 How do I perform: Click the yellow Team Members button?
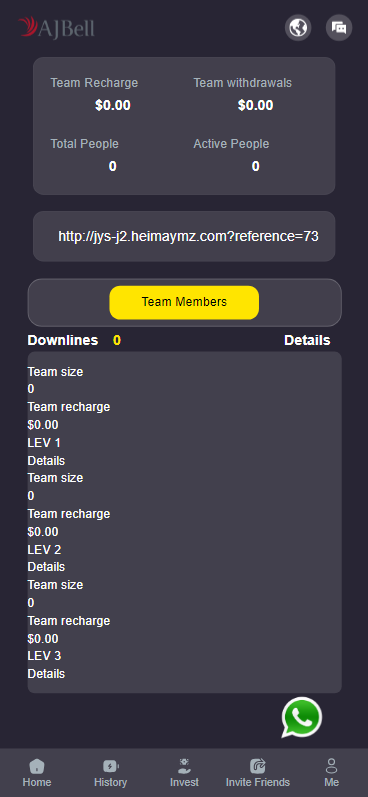184,302
